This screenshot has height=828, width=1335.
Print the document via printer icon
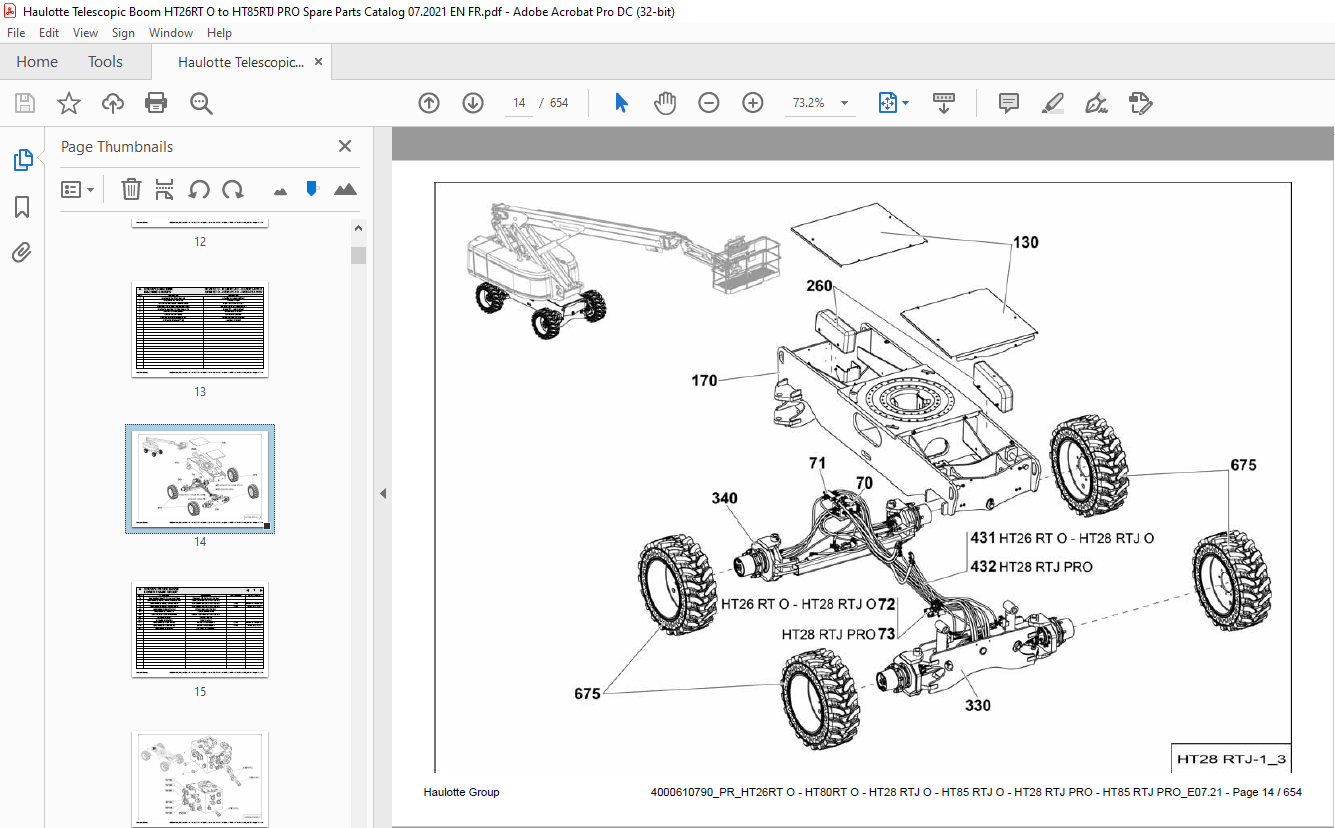coord(156,103)
